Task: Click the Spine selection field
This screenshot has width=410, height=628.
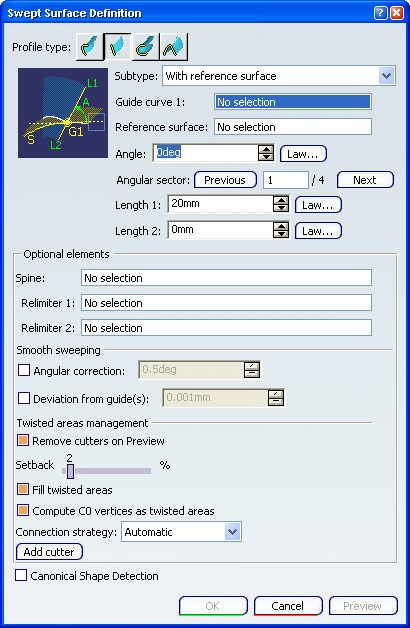Action: 226,278
